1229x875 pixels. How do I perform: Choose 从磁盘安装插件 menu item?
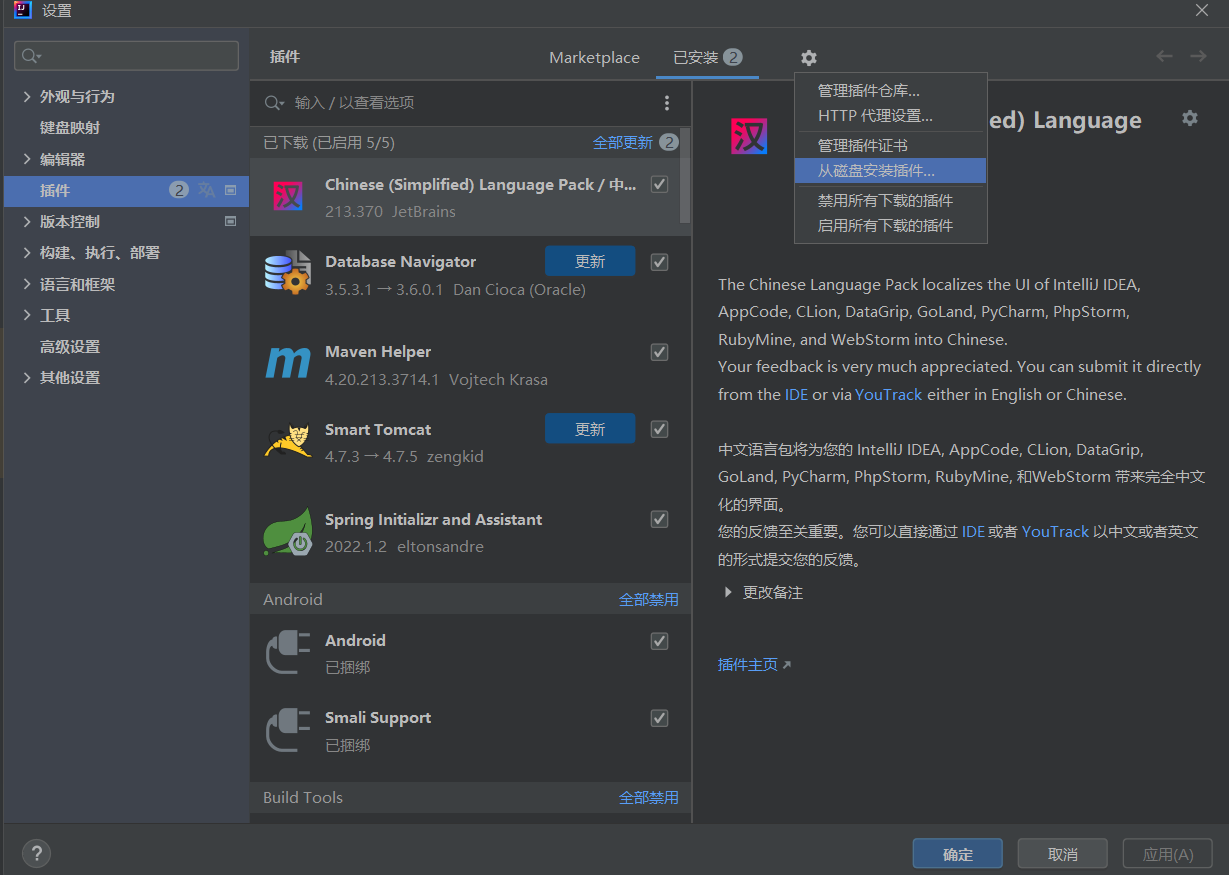click(891, 171)
